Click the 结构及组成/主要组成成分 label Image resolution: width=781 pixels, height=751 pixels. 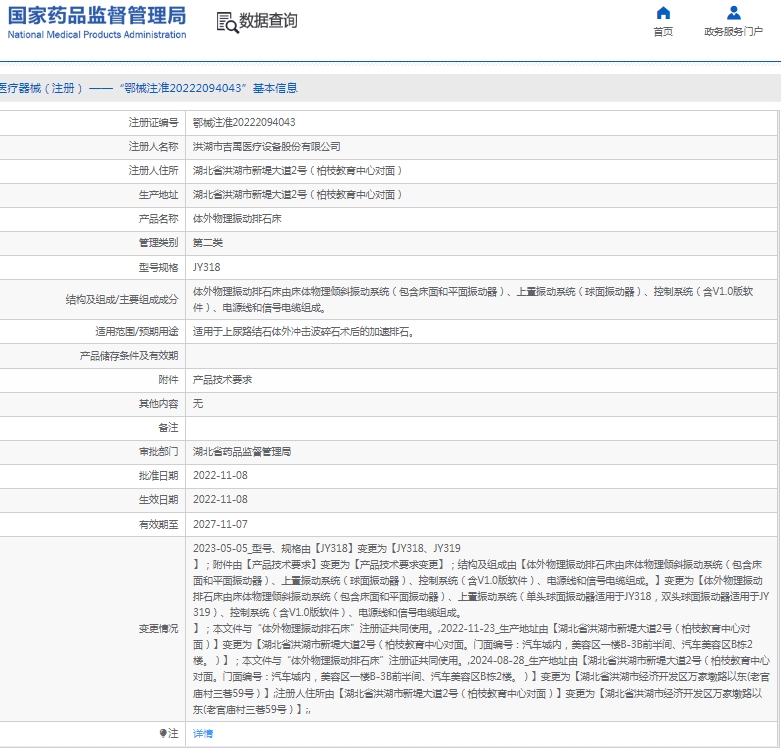point(122,299)
